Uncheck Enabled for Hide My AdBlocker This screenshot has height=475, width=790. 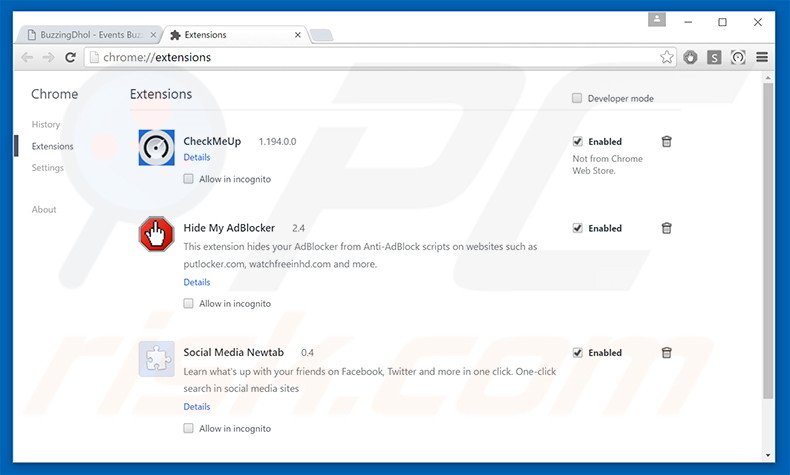(x=577, y=228)
